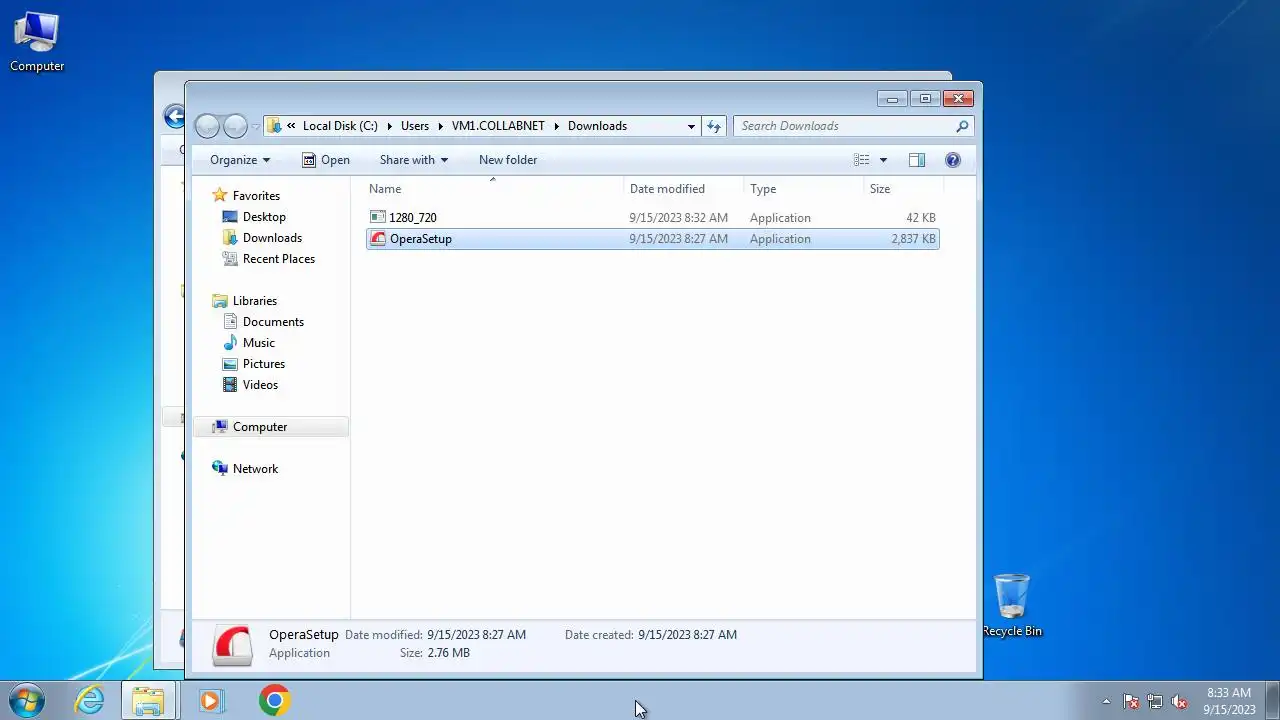Image resolution: width=1280 pixels, height=720 pixels.
Task: Create a New folder
Action: 508,160
